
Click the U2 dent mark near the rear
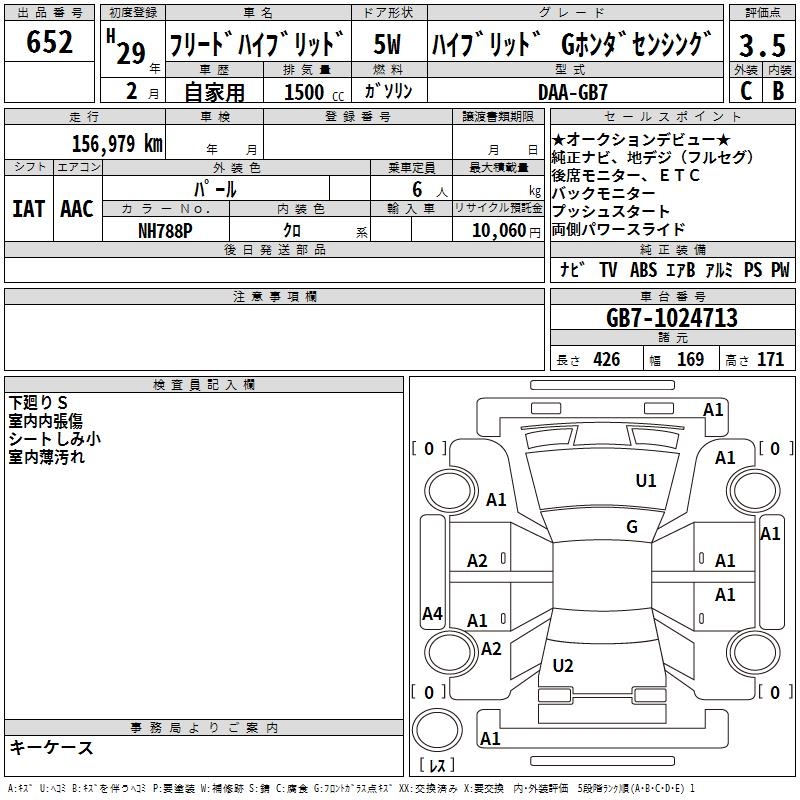point(563,666)
